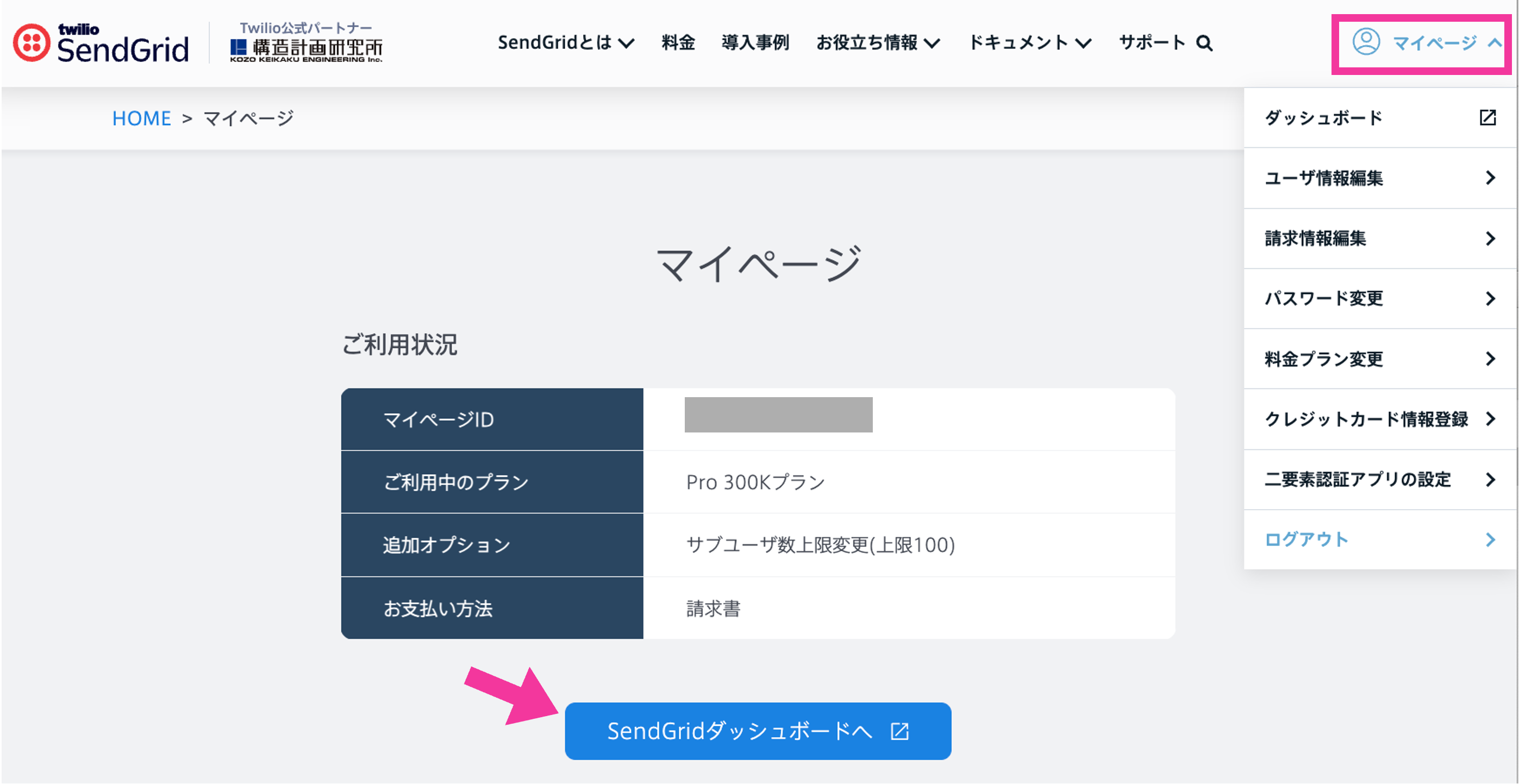Click the chevron beside ログアウト
The image size is (1519, 784).
[x=1491, y=540]
